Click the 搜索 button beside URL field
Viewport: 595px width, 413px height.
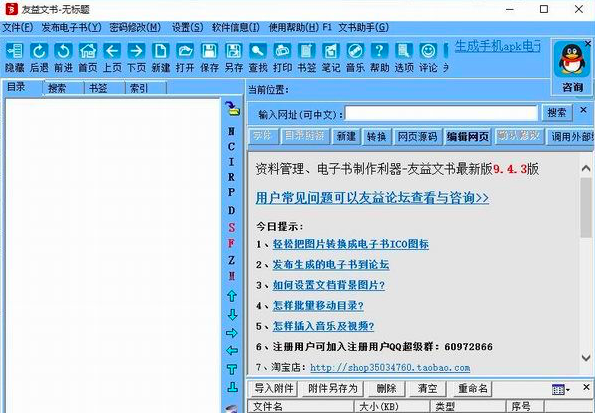557,113
